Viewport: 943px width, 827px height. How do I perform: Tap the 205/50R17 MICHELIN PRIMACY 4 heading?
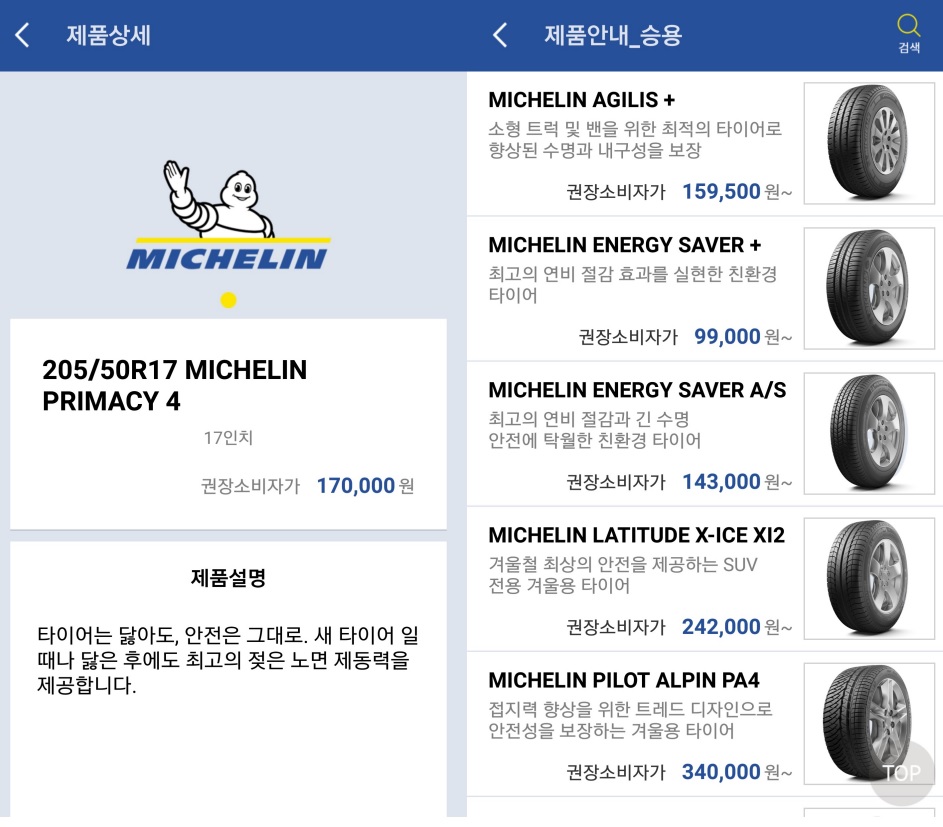point(175,385)
